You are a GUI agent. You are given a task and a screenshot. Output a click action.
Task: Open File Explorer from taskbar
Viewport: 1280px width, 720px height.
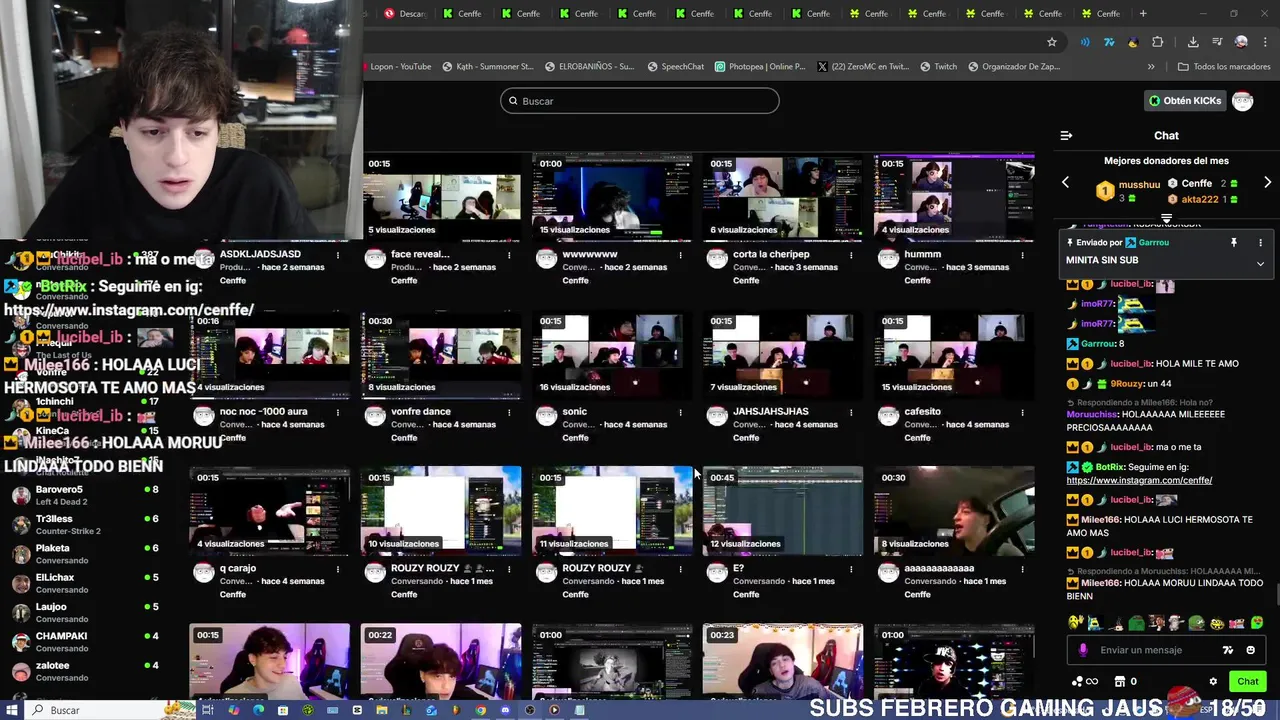(381, 710)
